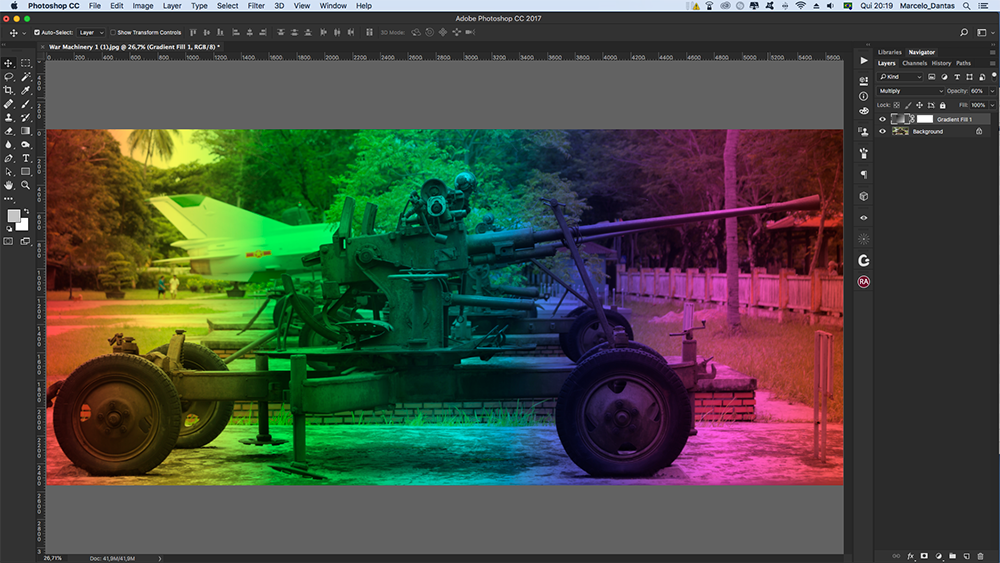This screenshot has height=563, width=1000.
Task: Expand the Opacity slider arrow
Action: 992,91
